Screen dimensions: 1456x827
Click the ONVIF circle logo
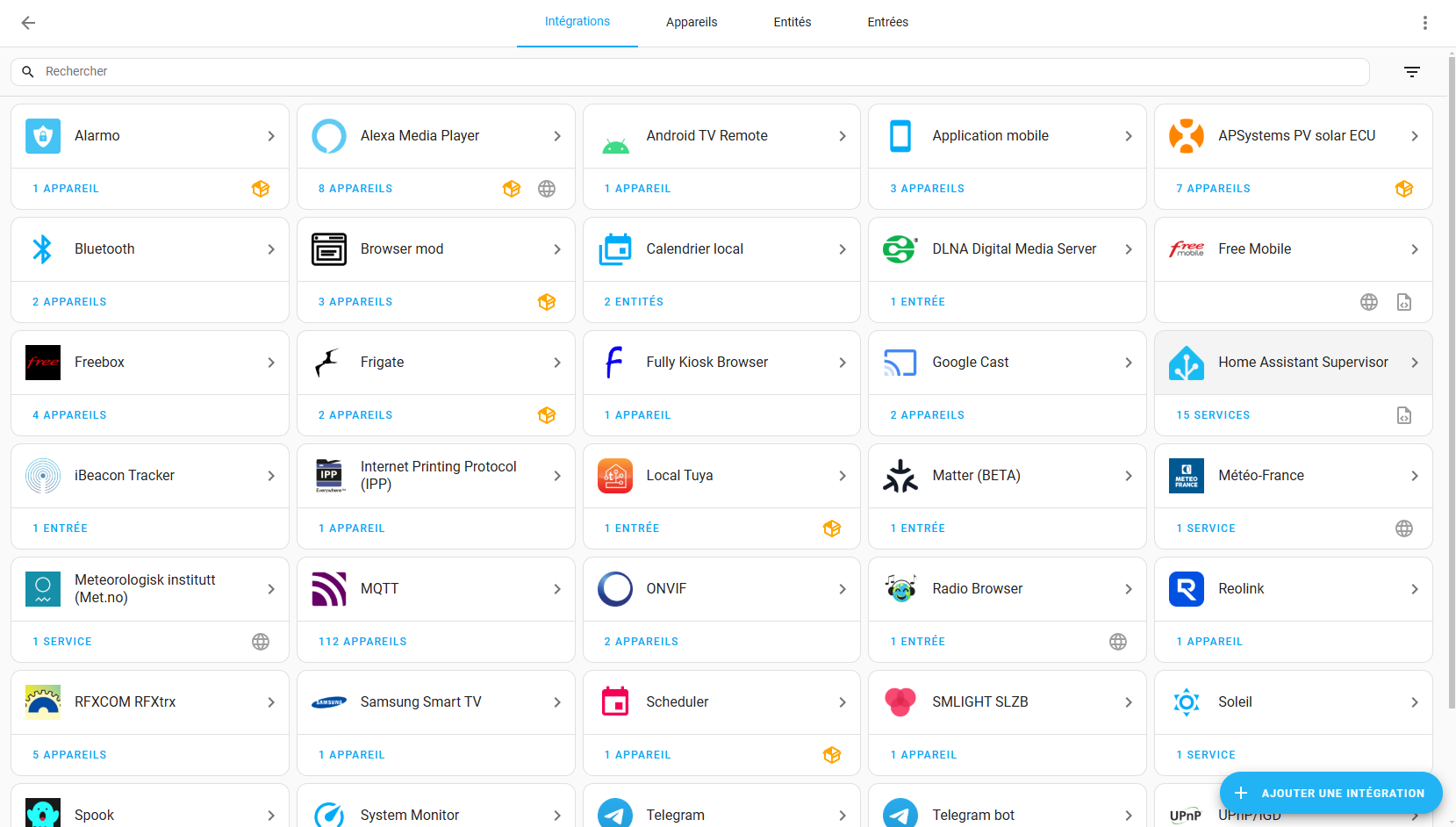(x=615, y=589)
